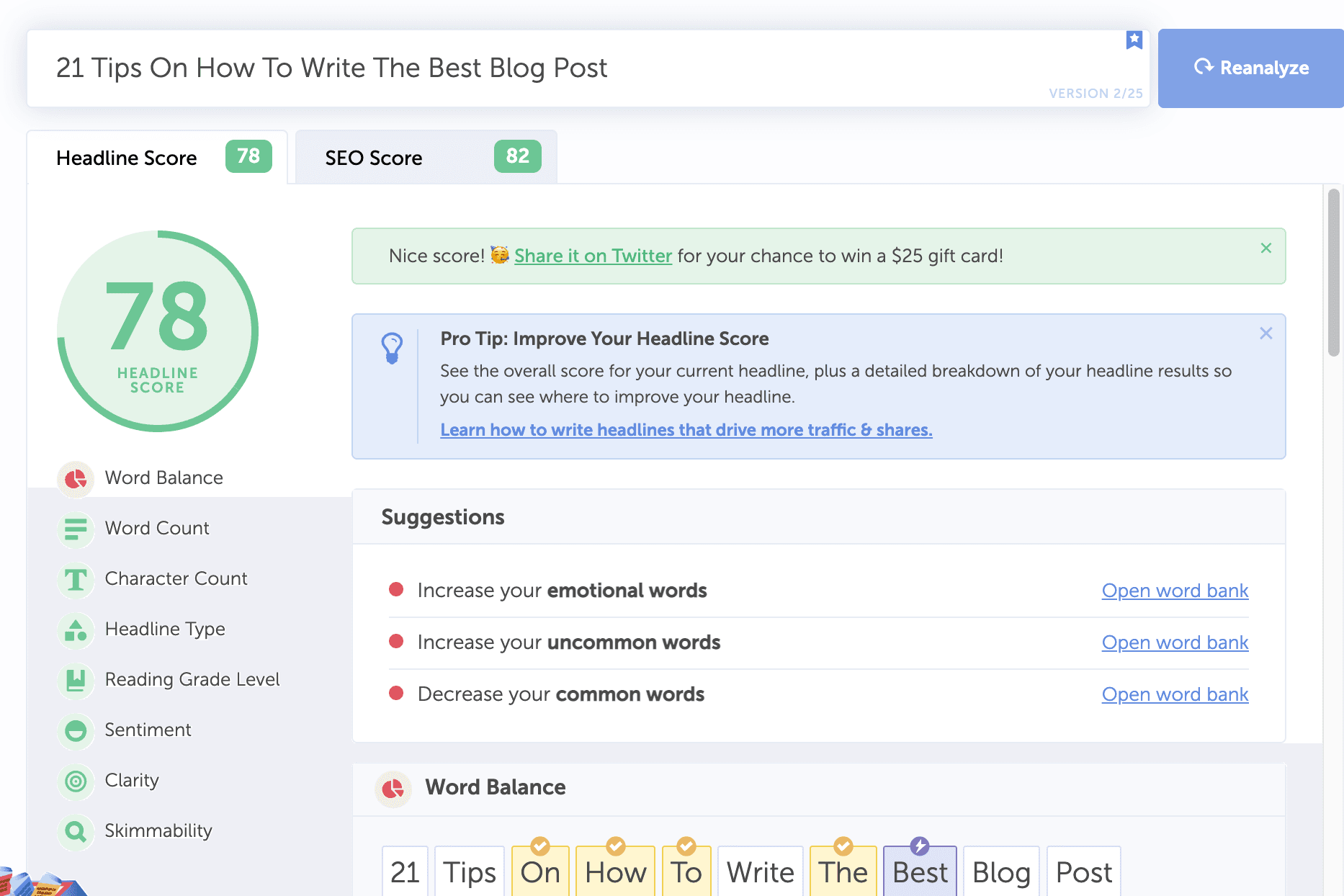This screenshot has height=896, width=1344.
Task: Open the Reading Grade Level analysis
Action: click(75, 680)
